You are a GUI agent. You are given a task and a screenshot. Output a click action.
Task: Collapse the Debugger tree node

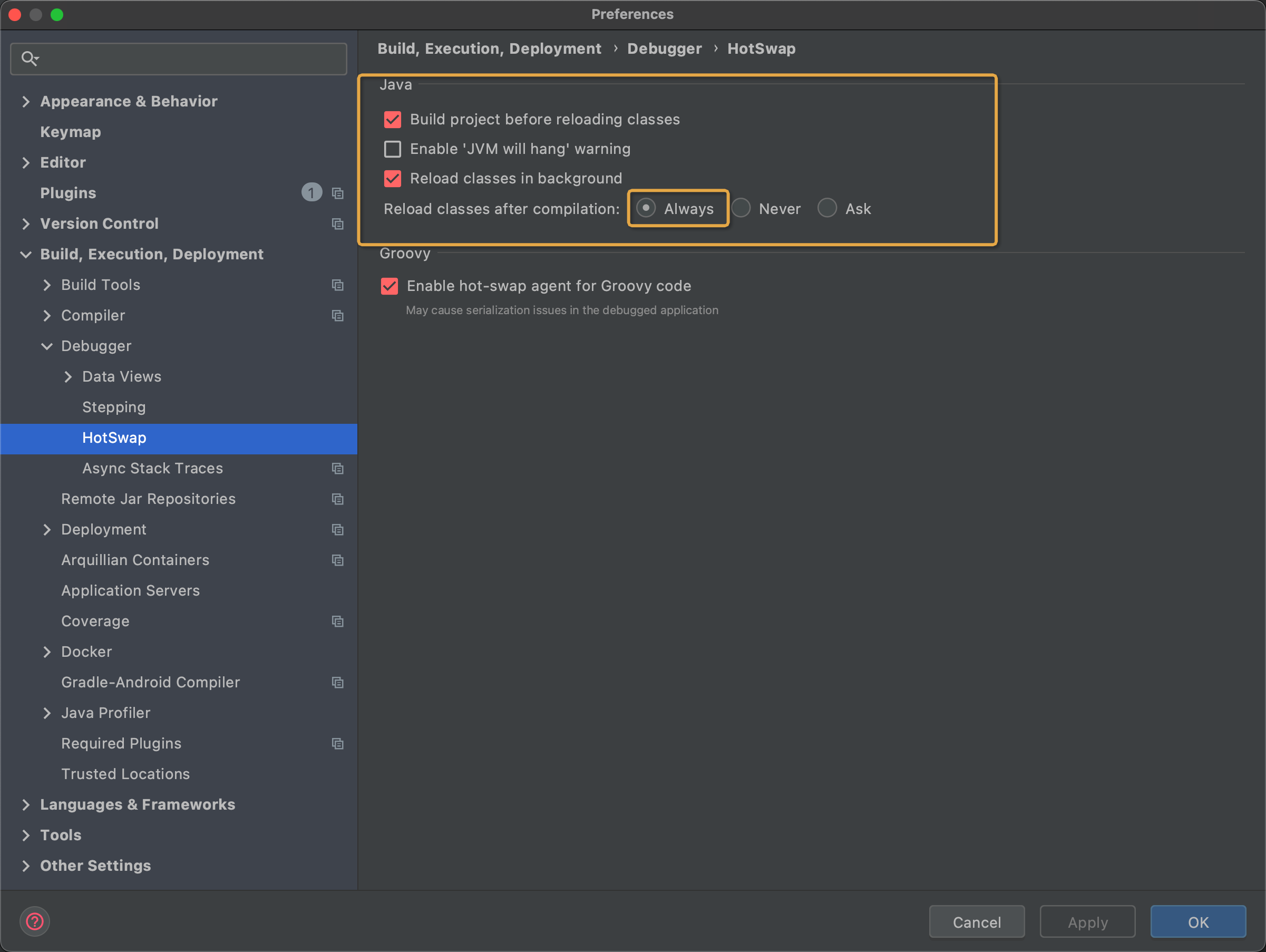[x=47, y=346]
